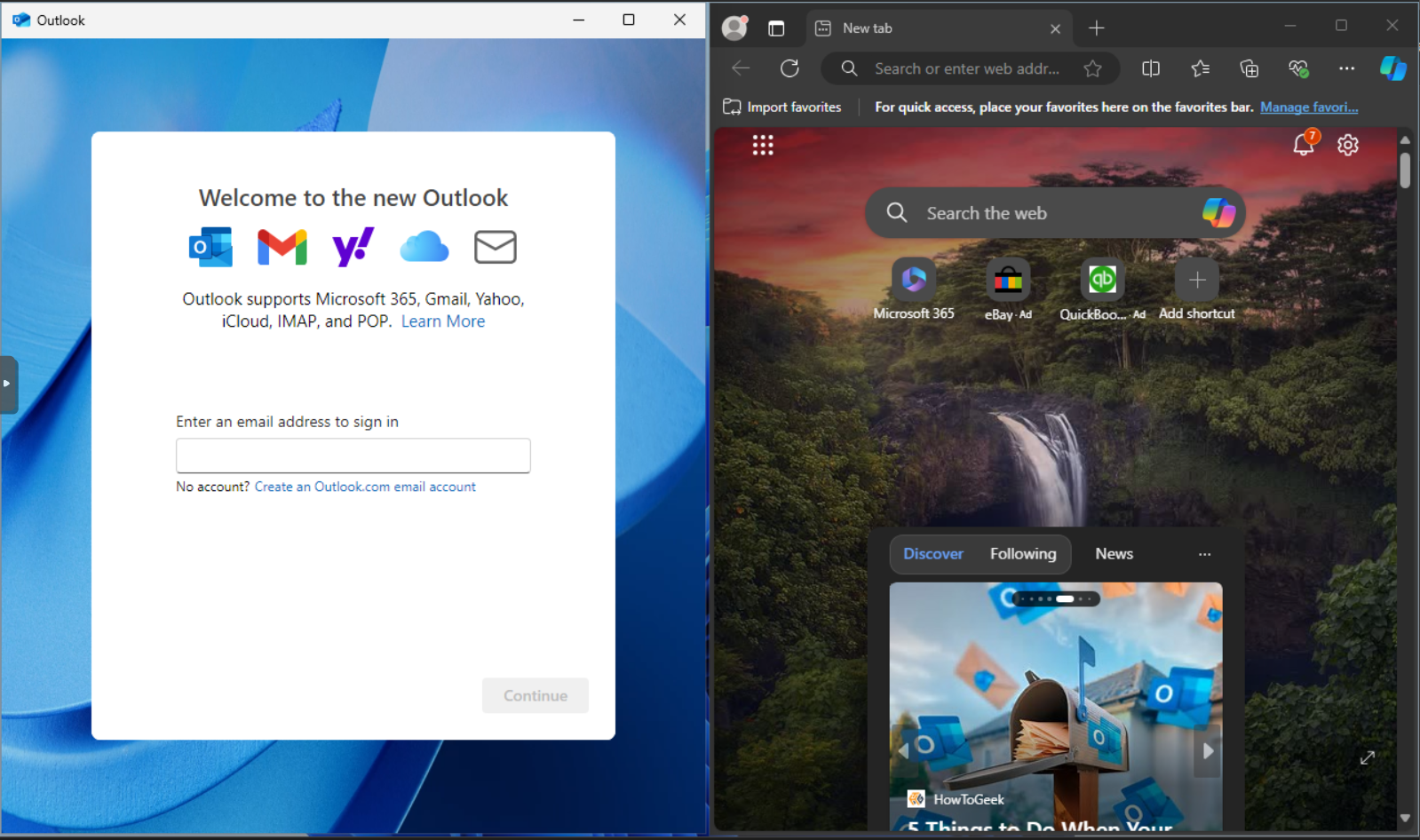This screenshot has height=840, width=1420.
Task: Select the News feed tab
Action: 1115,554
